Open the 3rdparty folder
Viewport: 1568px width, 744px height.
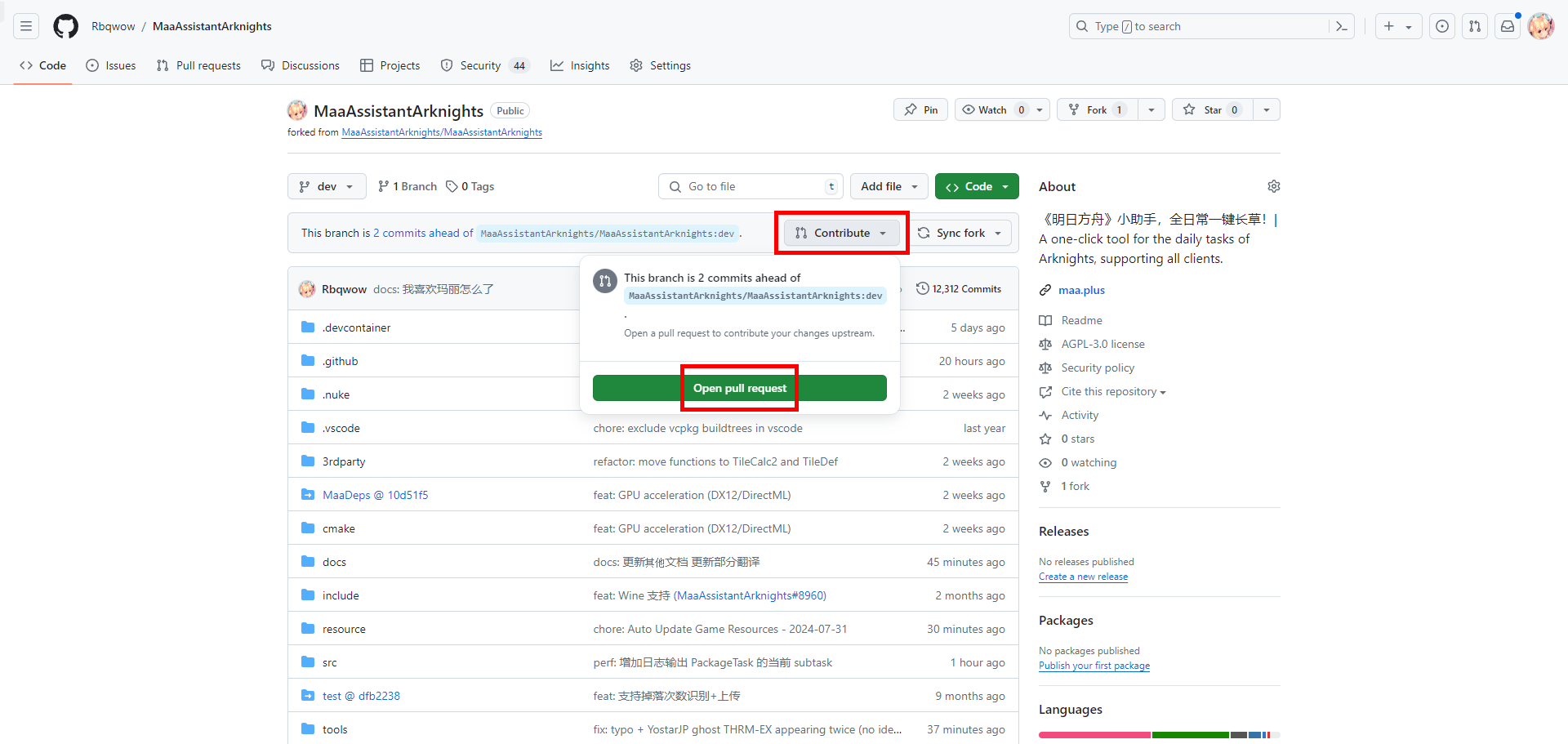click(x=344, y=461)
